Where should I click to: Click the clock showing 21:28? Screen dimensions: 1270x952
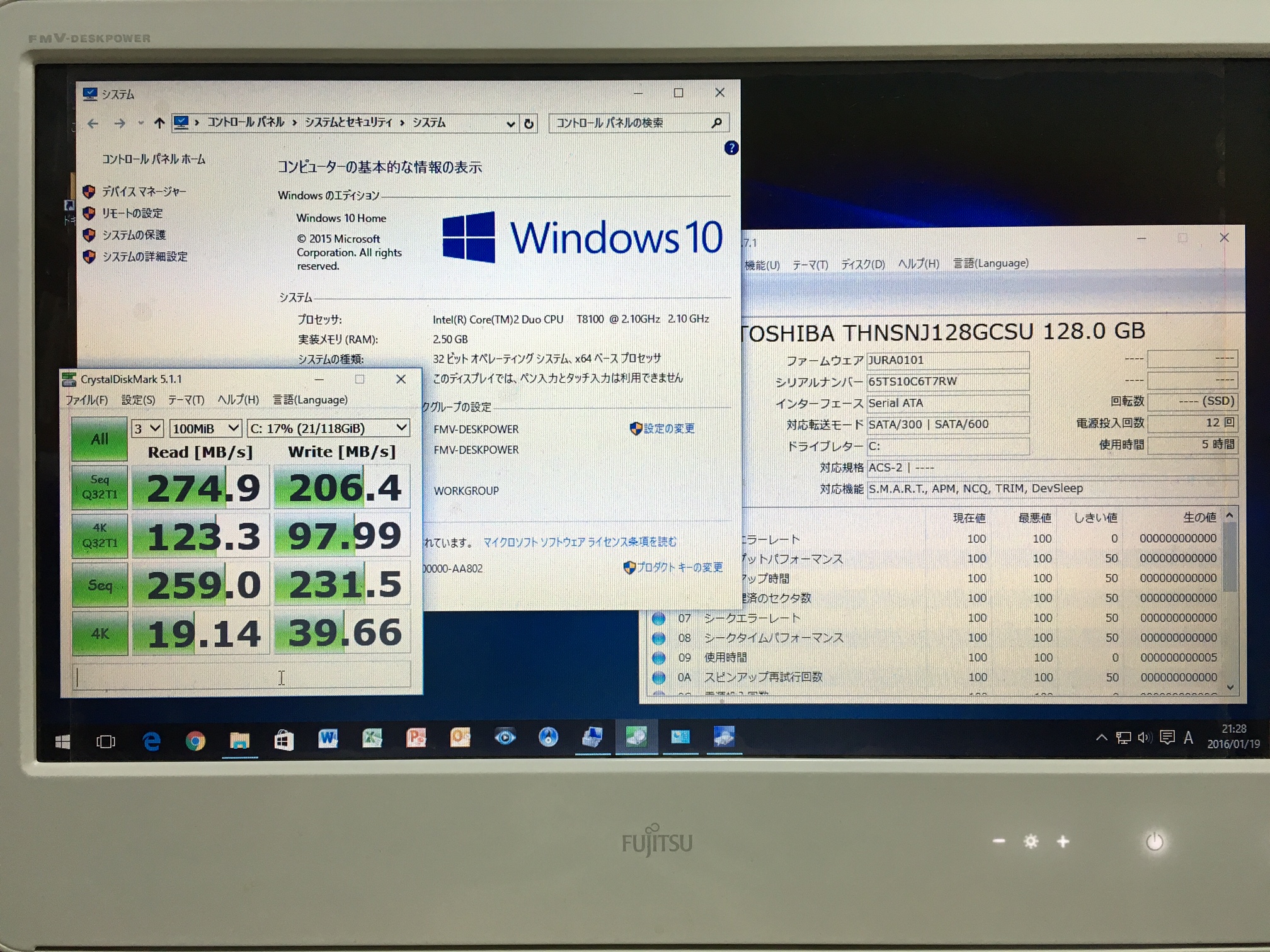click(1233, 736)
